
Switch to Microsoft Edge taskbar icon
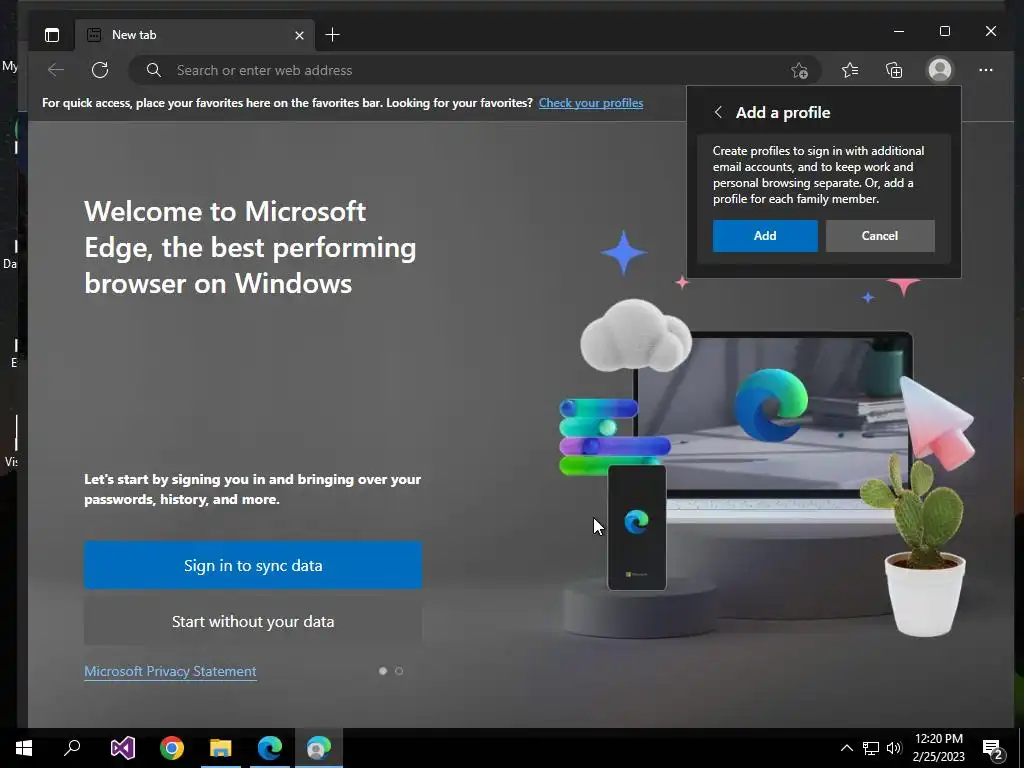coord(270,748)
